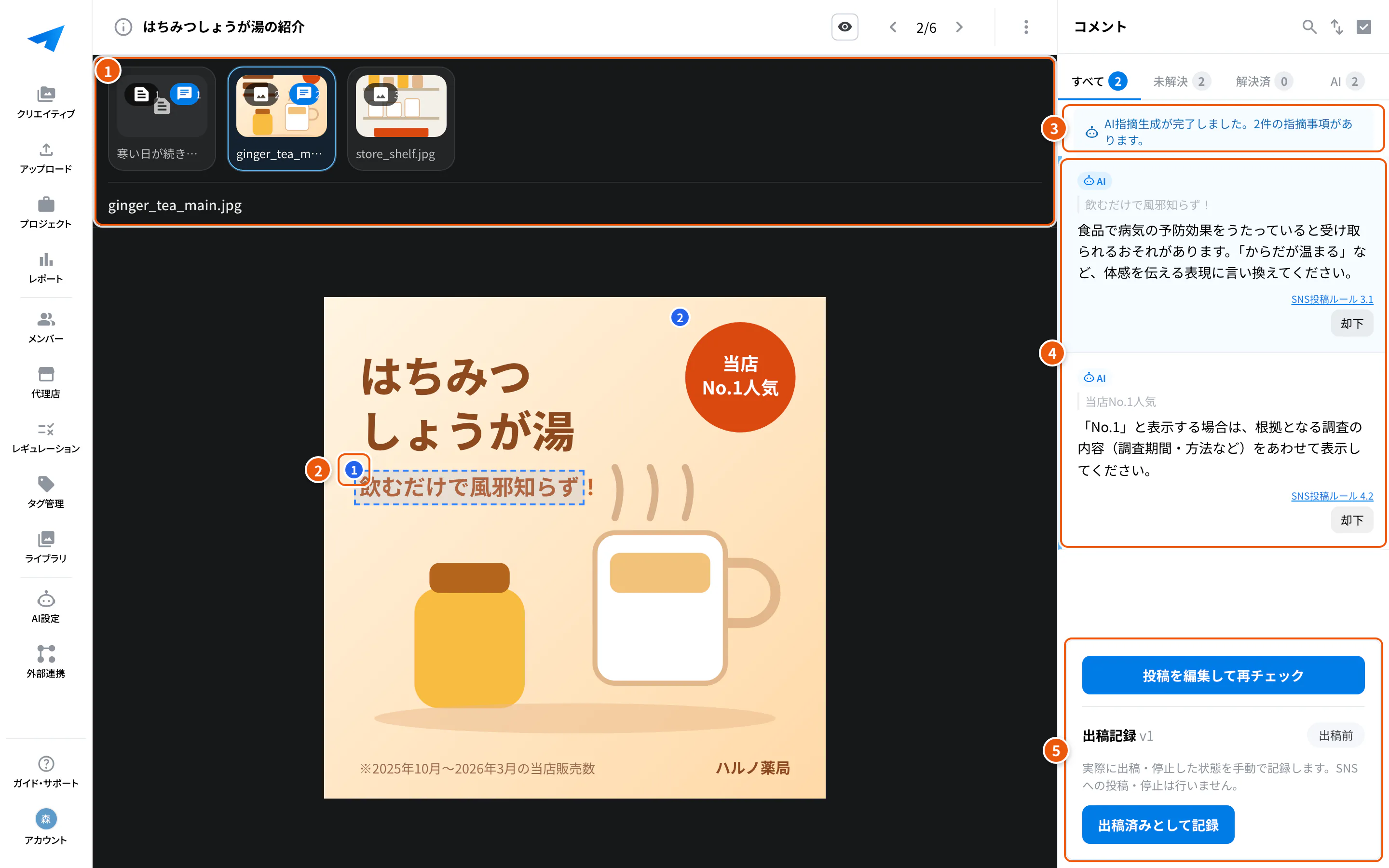Open the SNS投稿ルール 3.1 link
Image resolution: width=1389 pixels, height=868 pixels.
point(1332,299)
